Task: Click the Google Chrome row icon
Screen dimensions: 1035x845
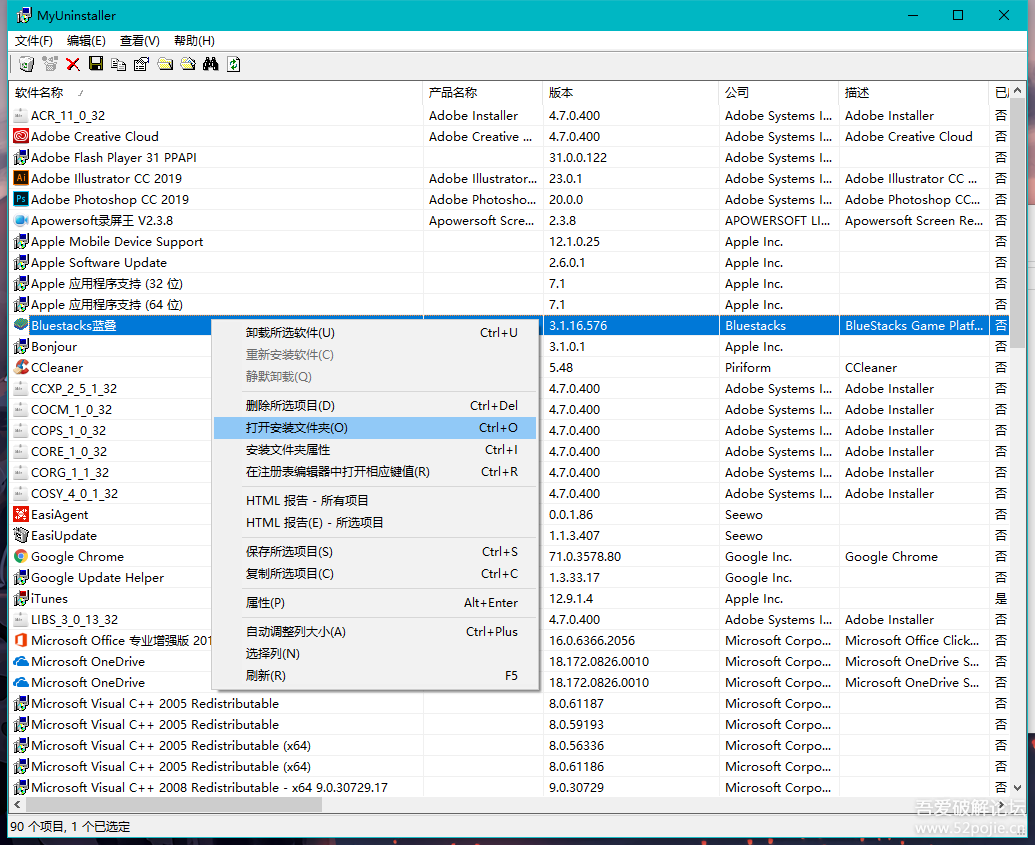Action: click(x=21, y=557)
